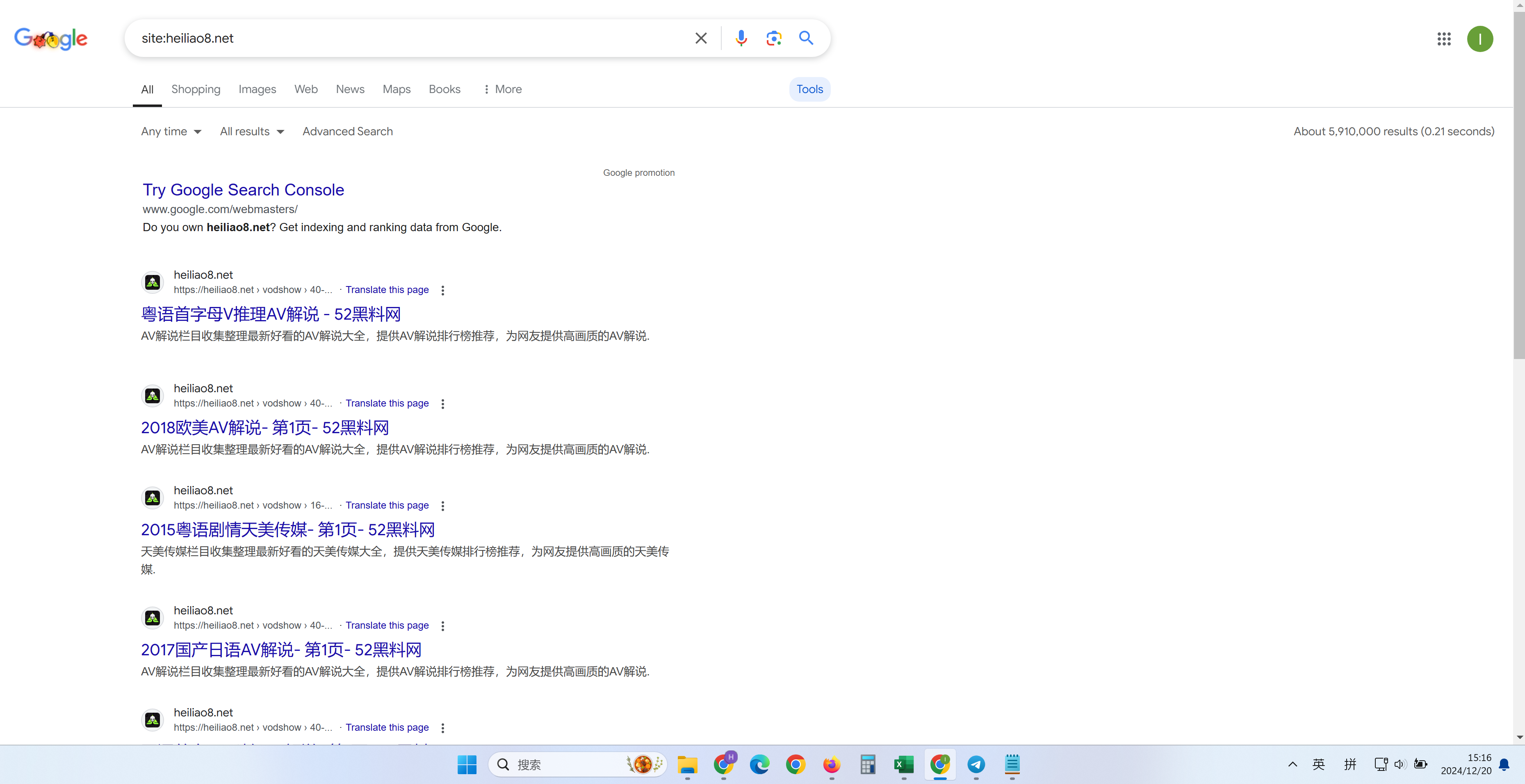Open three-dot menu for 2018欧美AV解说 result
The image size is (1525, 784).
pyautogui.click(x=443, y=404)
